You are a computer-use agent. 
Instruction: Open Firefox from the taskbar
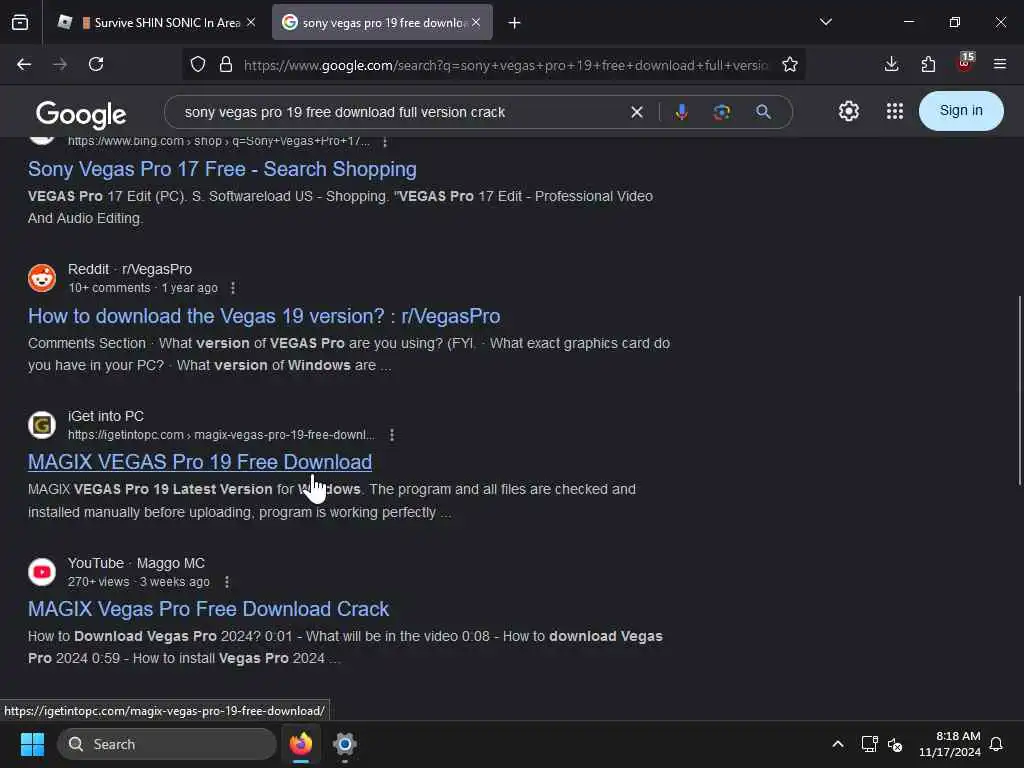[x=301, y=744]
